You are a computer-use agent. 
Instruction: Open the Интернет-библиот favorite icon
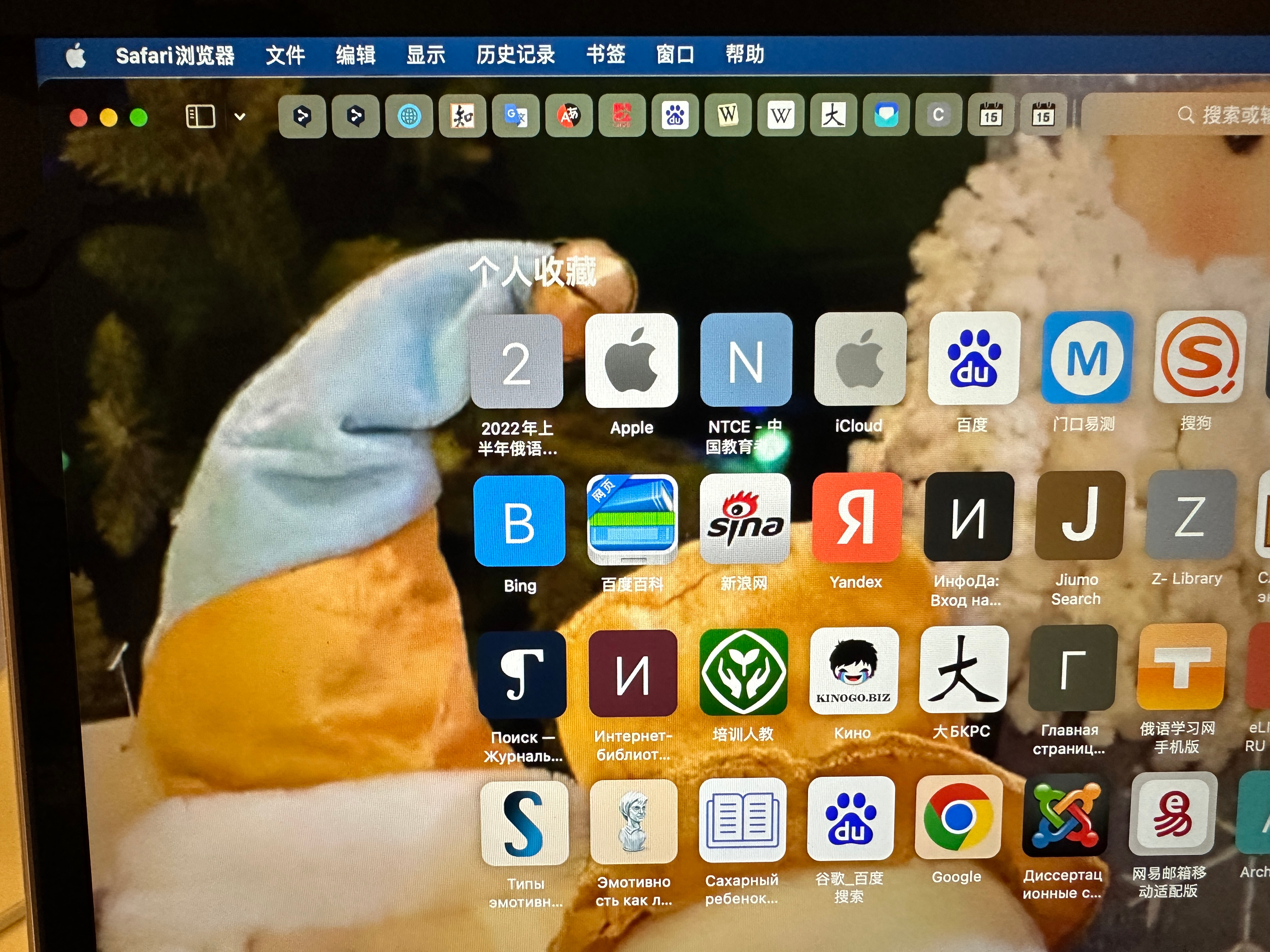[x=633, y=673]
